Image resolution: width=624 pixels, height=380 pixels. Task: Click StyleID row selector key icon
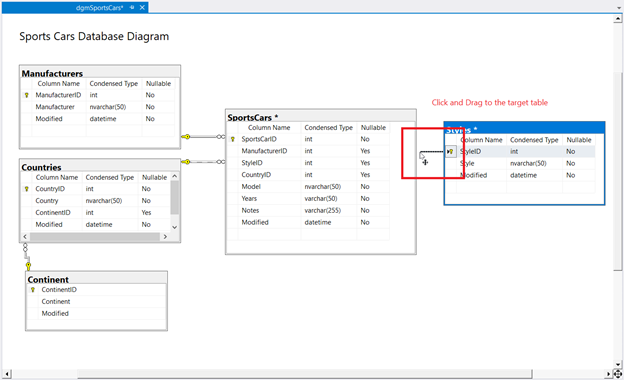coord(450,152)
